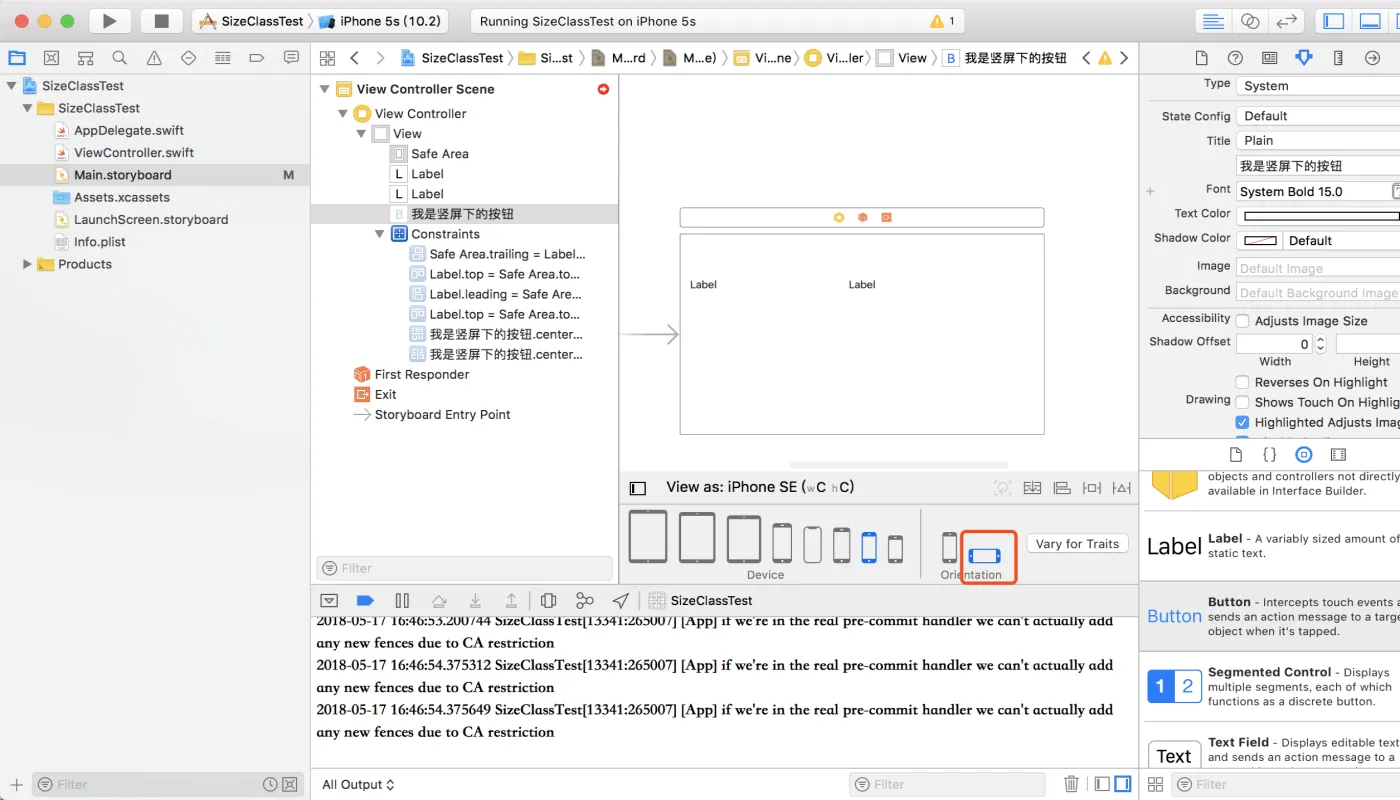The width and height of the screenshot is (1400, 800).
Task: Clear the debug console with trash icon
Action: (x=1071, y=784)
